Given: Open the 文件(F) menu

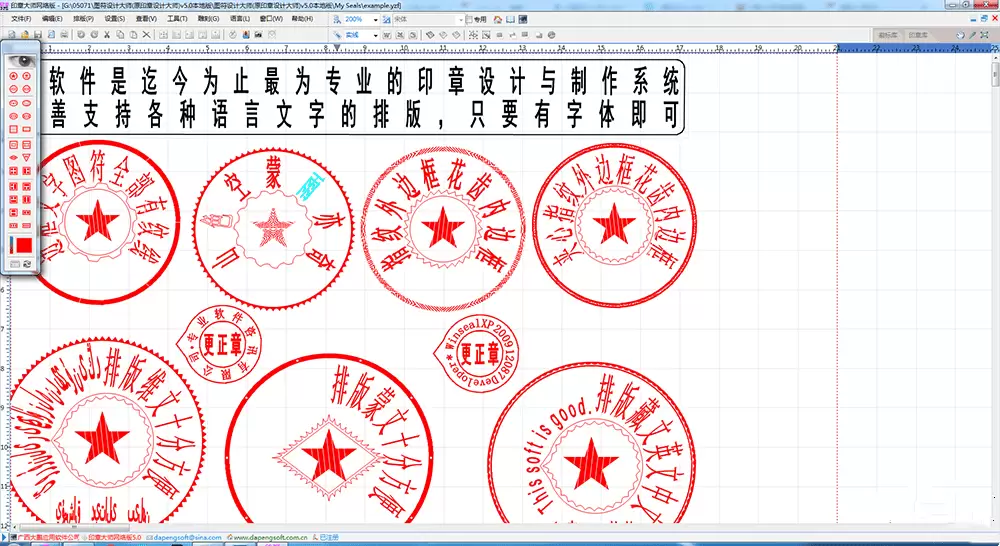Looking at the screenshot, I should tap(21, 19).
